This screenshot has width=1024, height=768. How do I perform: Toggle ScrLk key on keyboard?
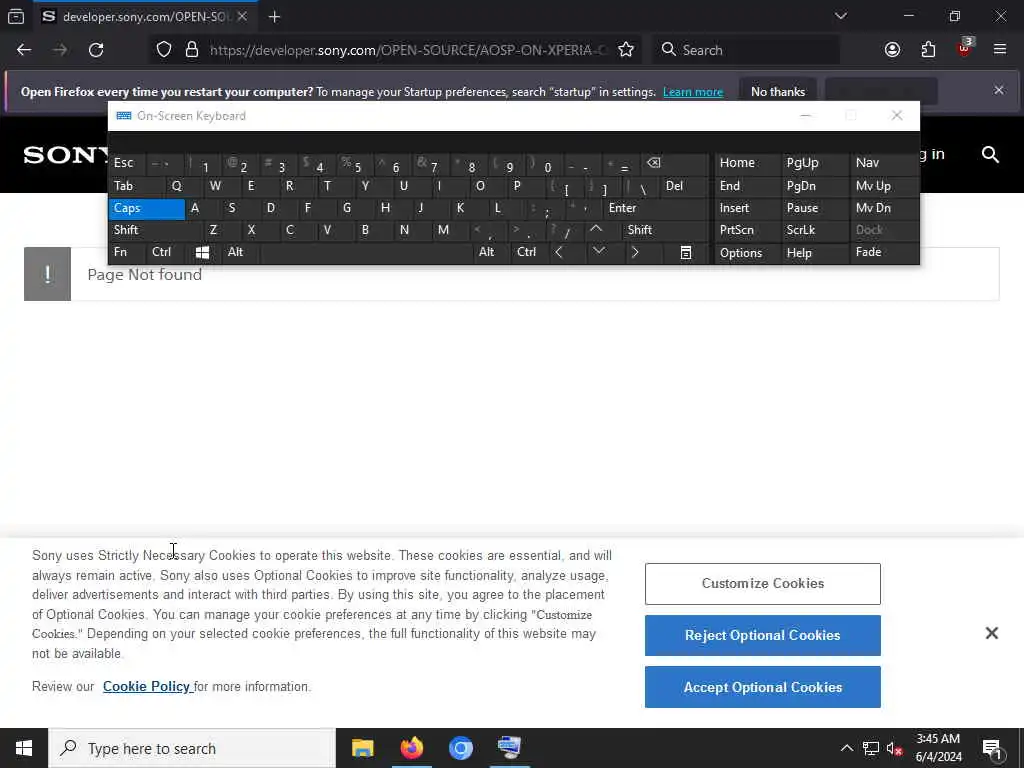tap(814, 230)
